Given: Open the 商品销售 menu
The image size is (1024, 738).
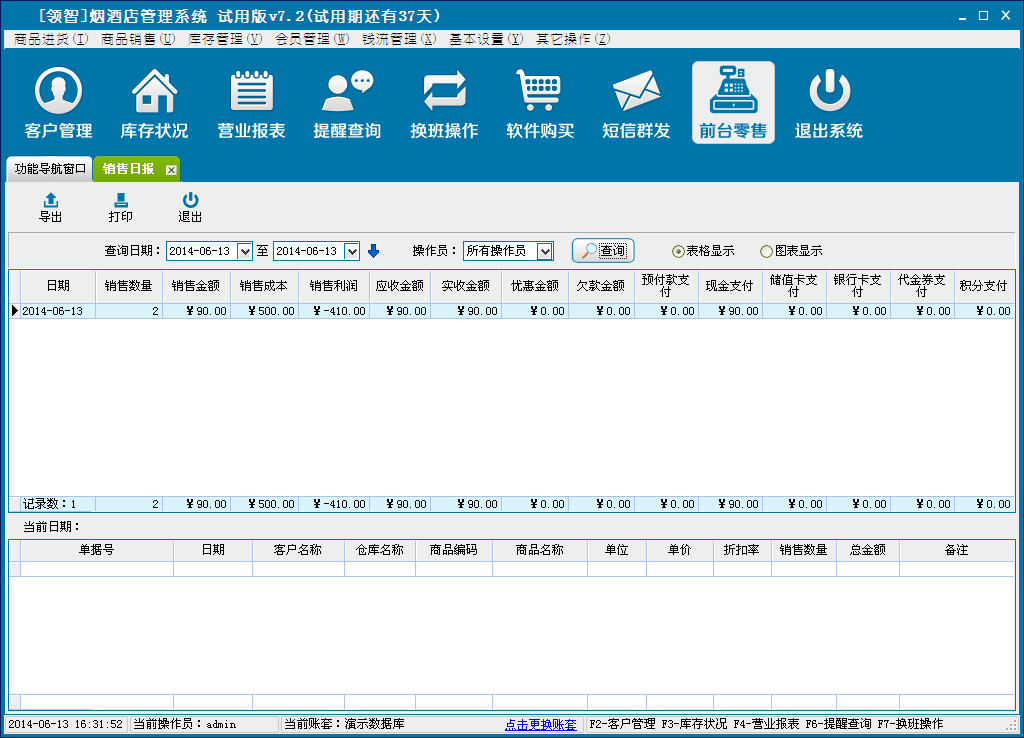Looking at the screenshot, I should pos(138,39).
